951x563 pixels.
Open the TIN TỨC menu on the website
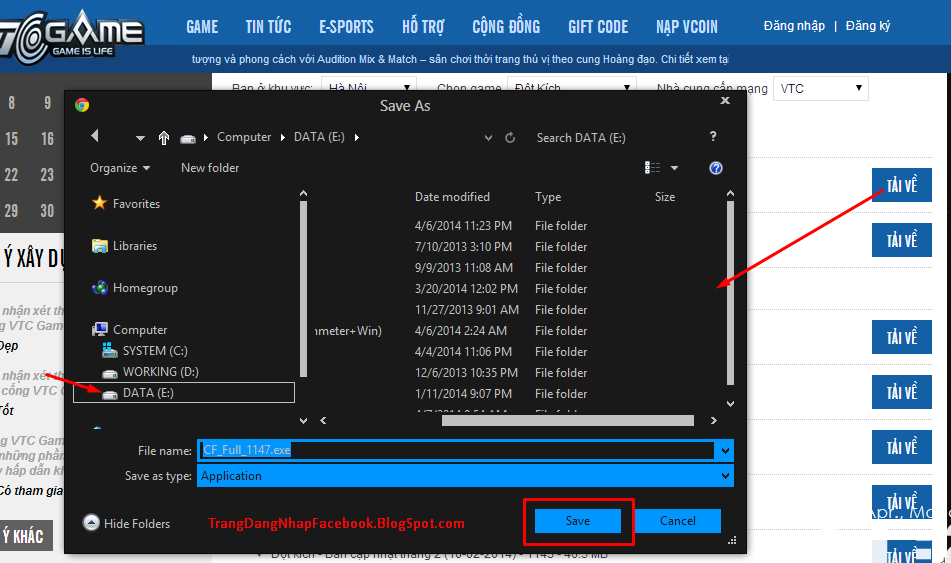point(268,27)
